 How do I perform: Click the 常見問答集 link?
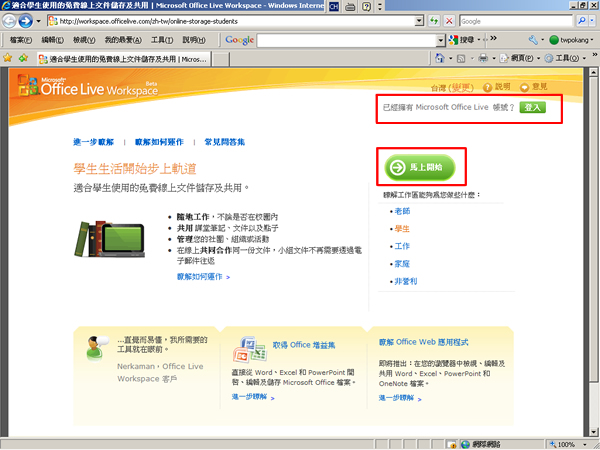225,142
